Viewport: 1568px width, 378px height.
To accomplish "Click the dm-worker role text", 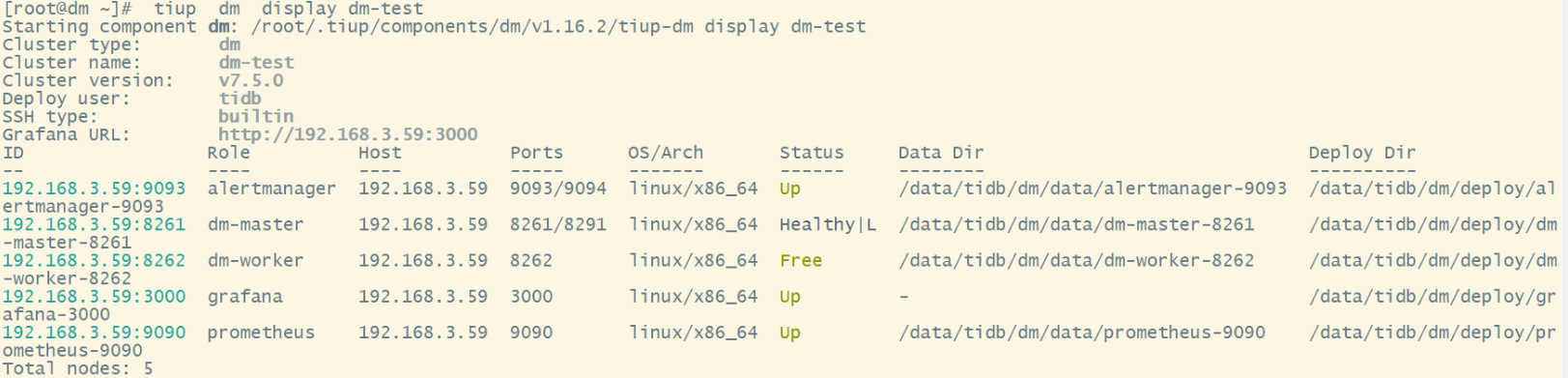I will pyautogui.click(x=255, y=260).
